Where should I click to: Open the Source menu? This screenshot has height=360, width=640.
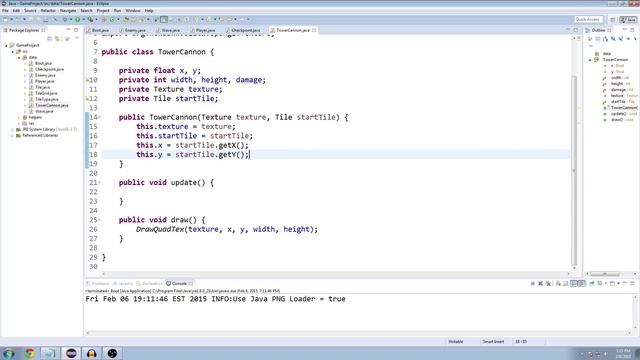[30, 11]
